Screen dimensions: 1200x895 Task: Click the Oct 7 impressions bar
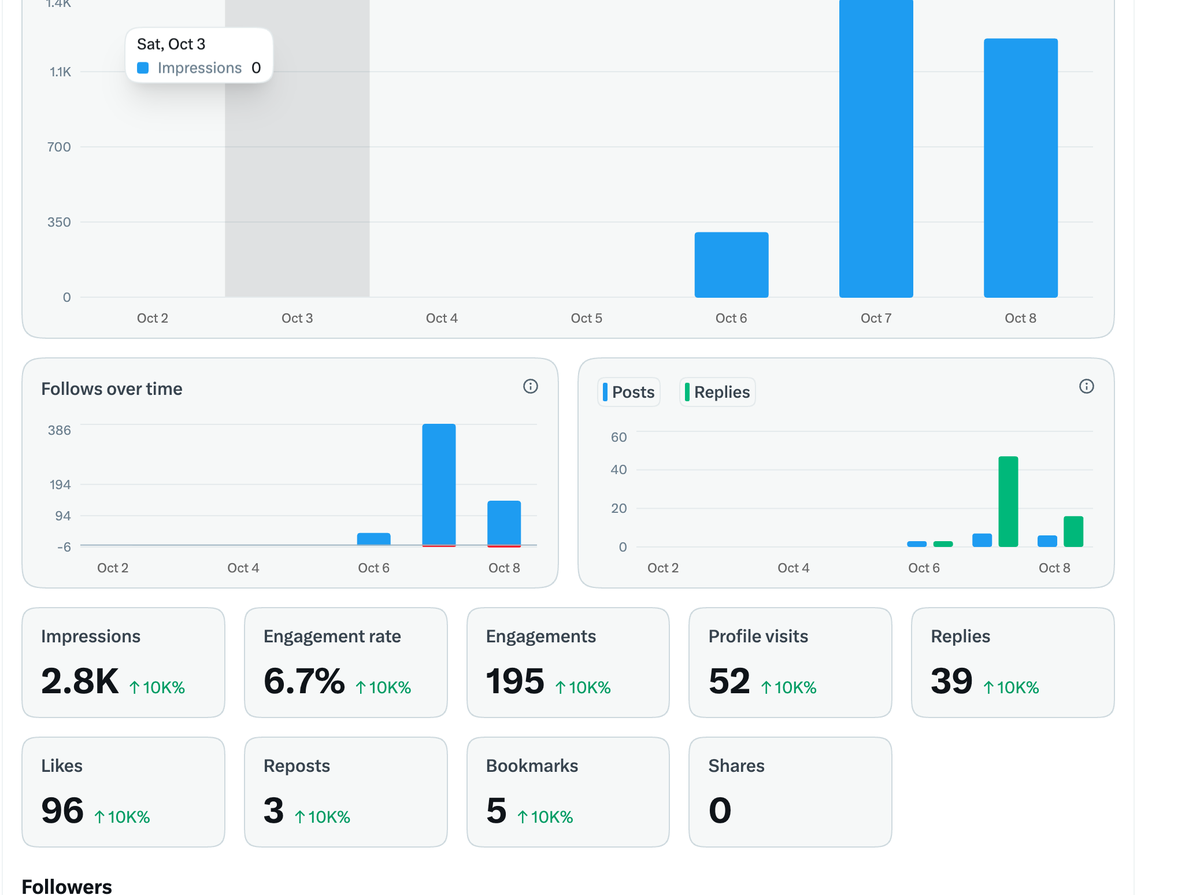876,149
